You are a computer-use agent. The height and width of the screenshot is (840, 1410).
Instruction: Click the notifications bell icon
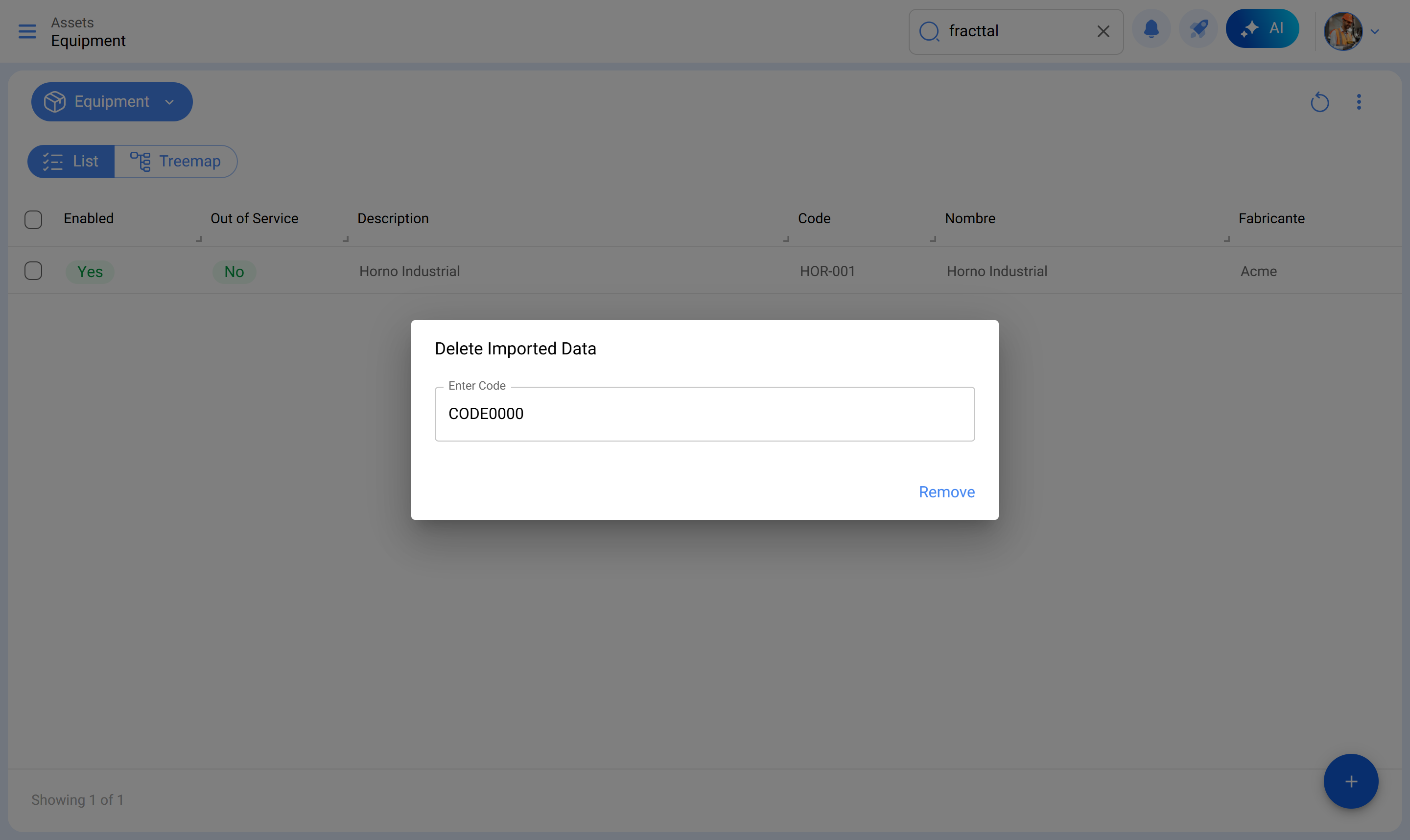(1151, 29)
